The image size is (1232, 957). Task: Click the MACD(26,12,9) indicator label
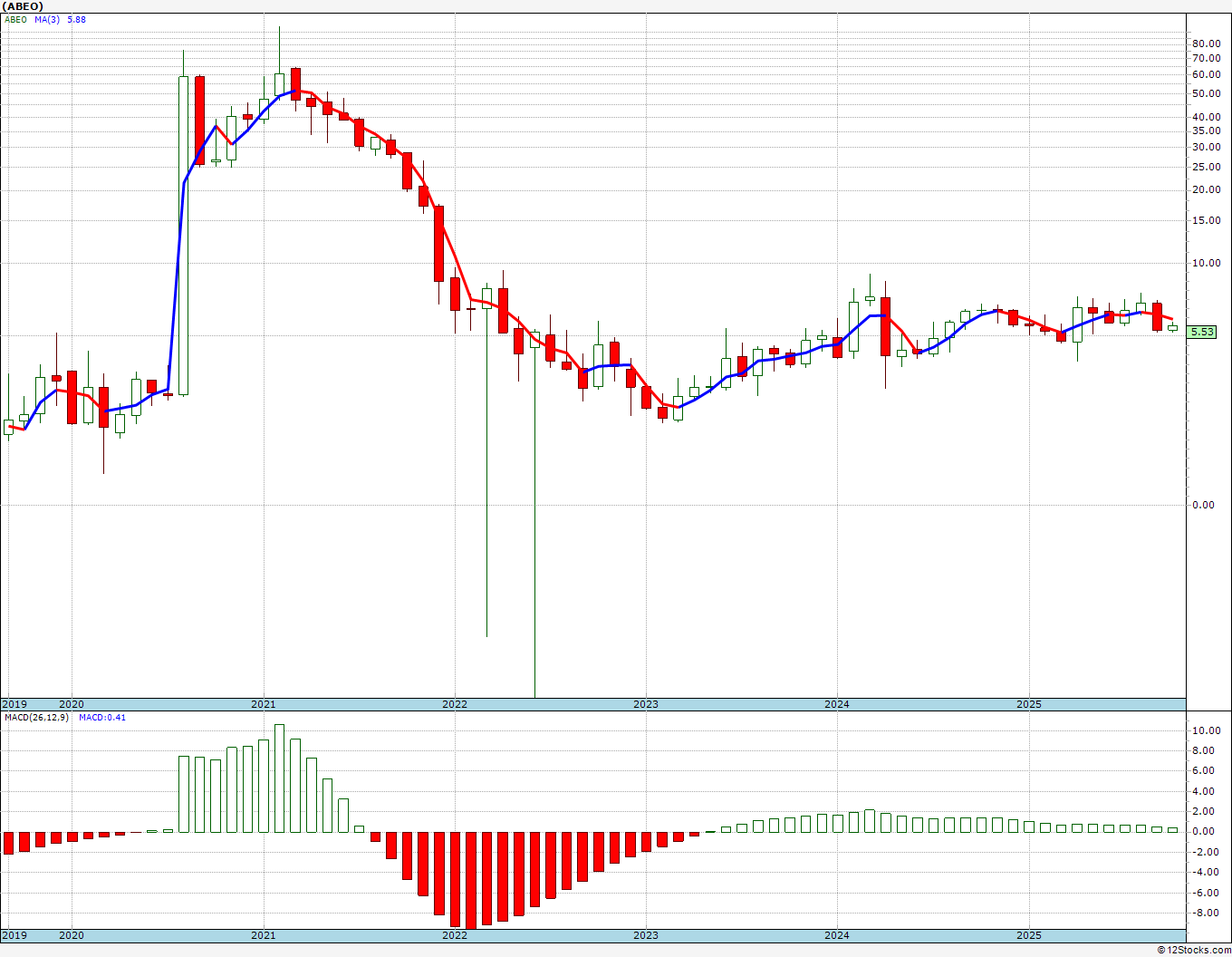(x=36, y=718)
